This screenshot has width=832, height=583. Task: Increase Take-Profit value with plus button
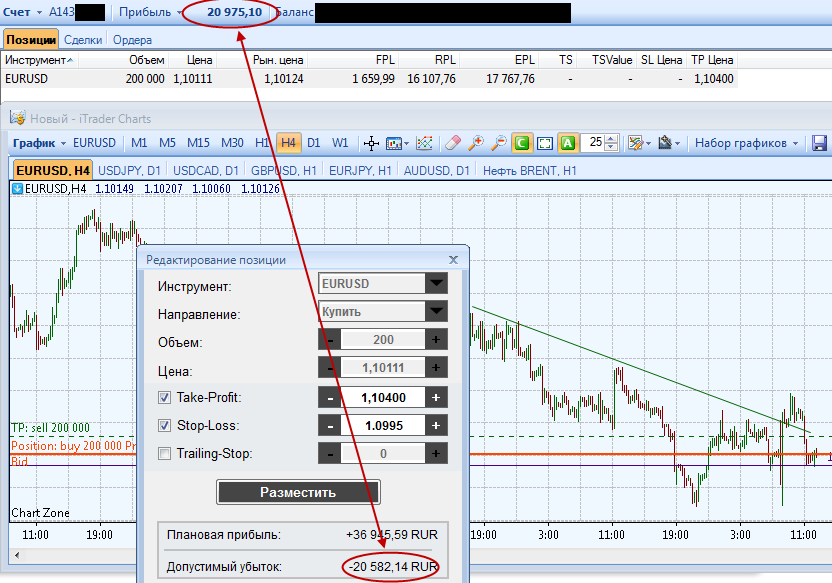(436, 397)
